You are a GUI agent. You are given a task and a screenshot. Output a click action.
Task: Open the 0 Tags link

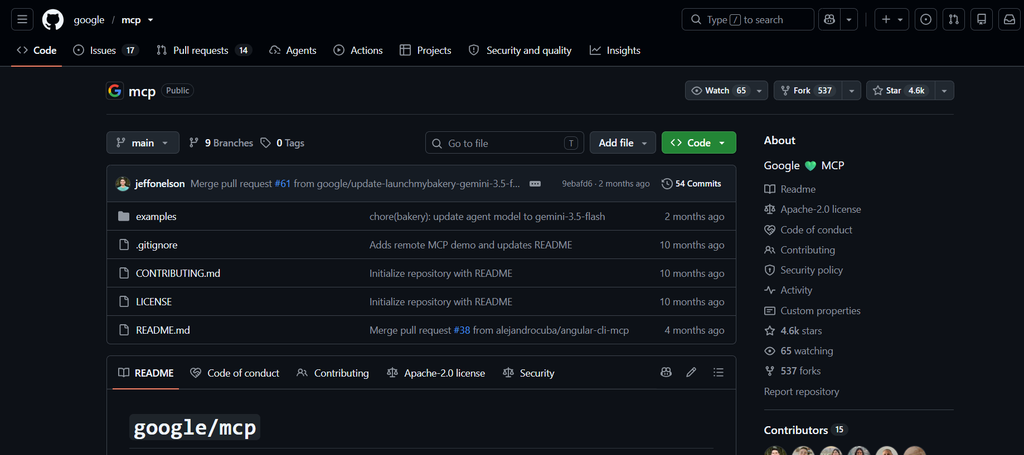[282, 143]
